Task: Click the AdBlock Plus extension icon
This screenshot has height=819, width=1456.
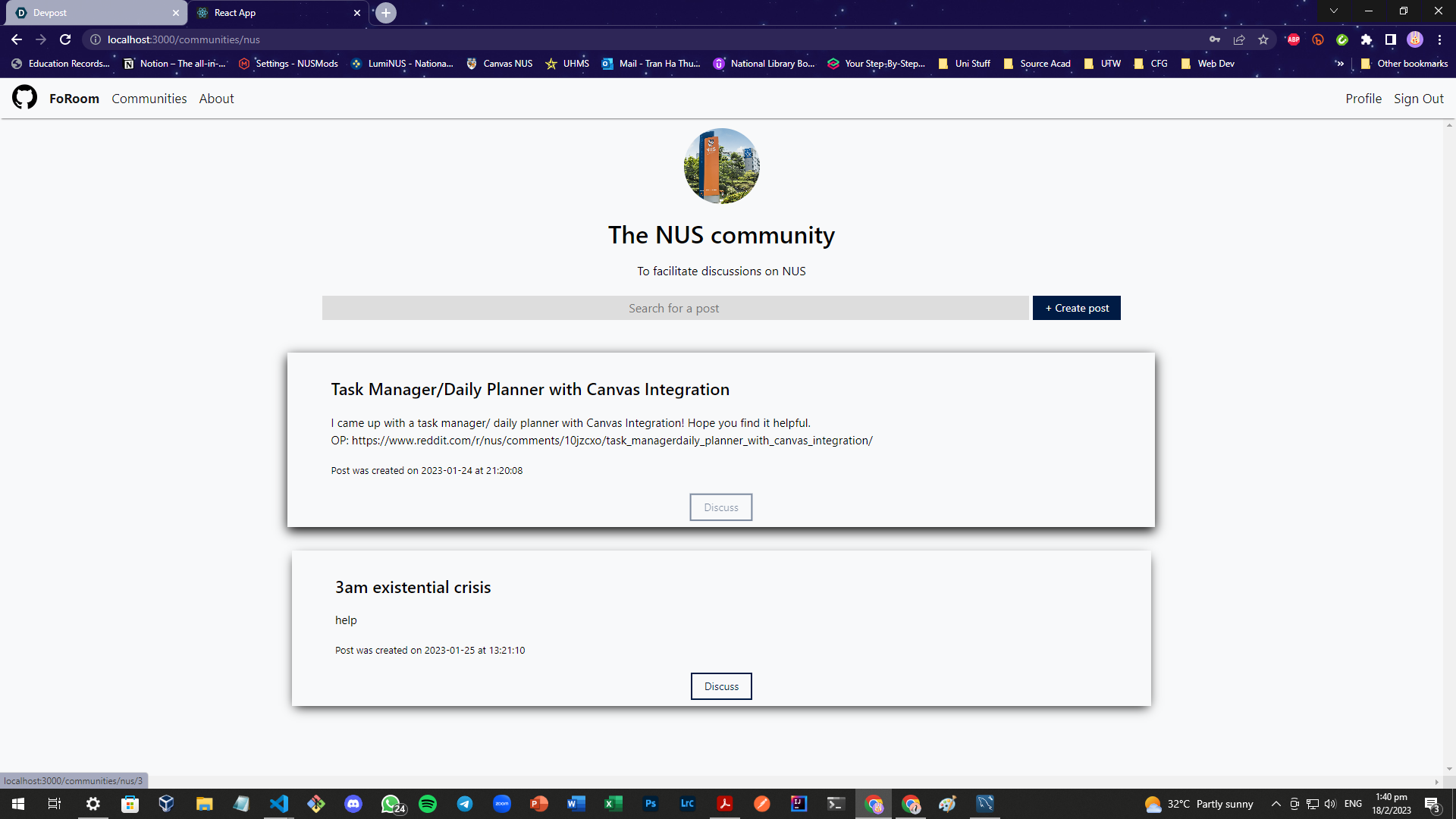Action: tap(1294, 39)
